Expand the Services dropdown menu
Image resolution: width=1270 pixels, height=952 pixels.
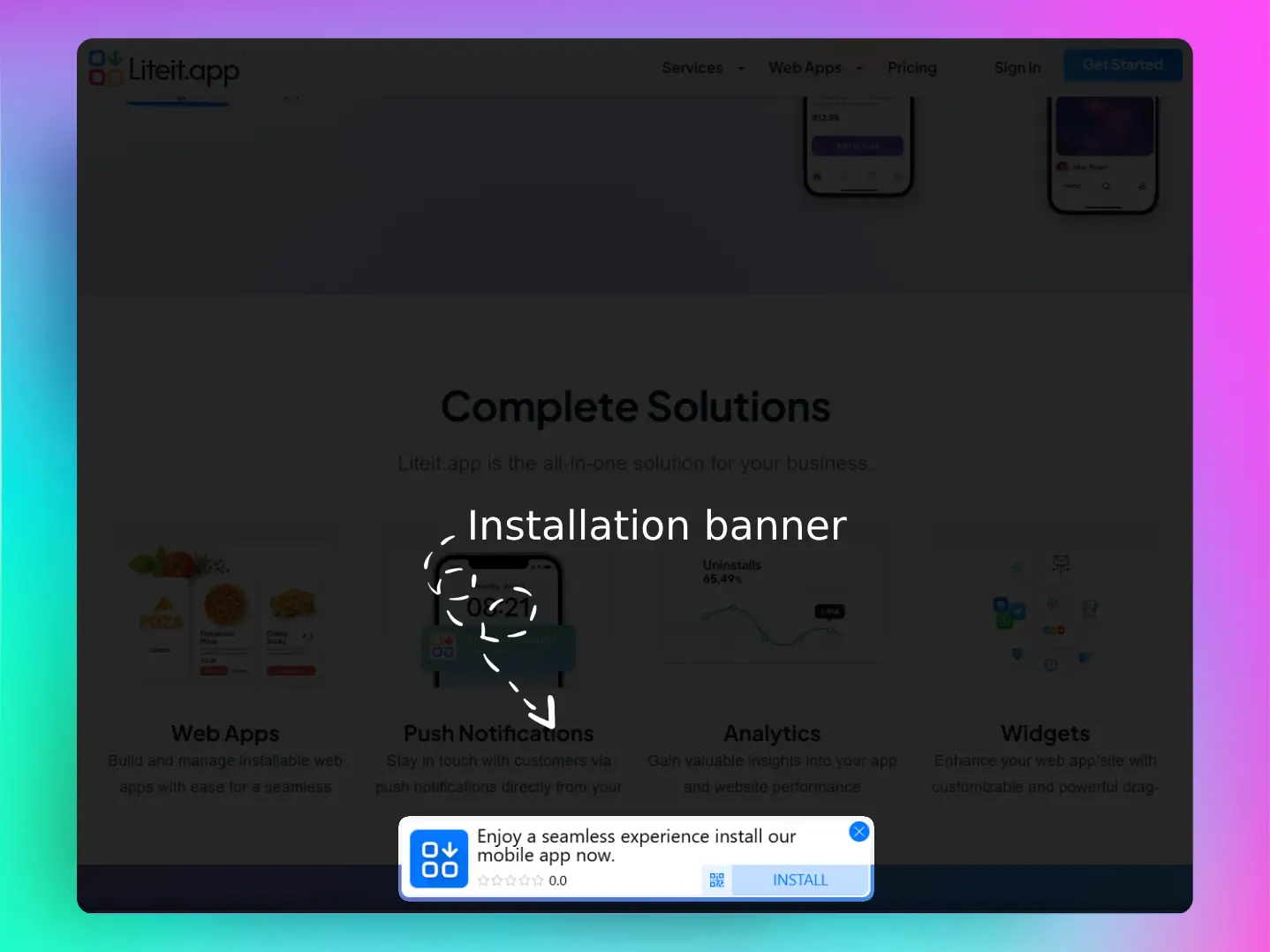(703, 68)
